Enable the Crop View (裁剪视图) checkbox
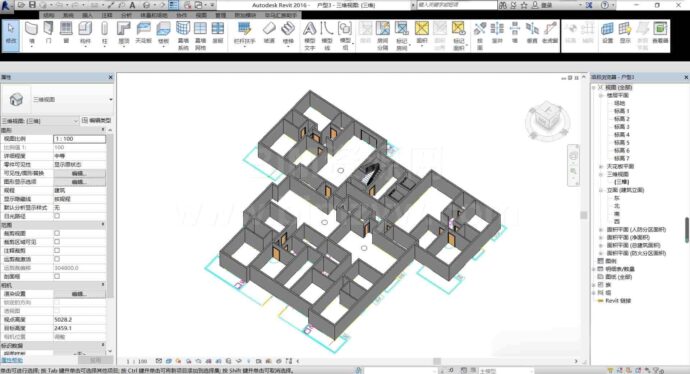Screen dimensions: 690x374 (57, 233)
